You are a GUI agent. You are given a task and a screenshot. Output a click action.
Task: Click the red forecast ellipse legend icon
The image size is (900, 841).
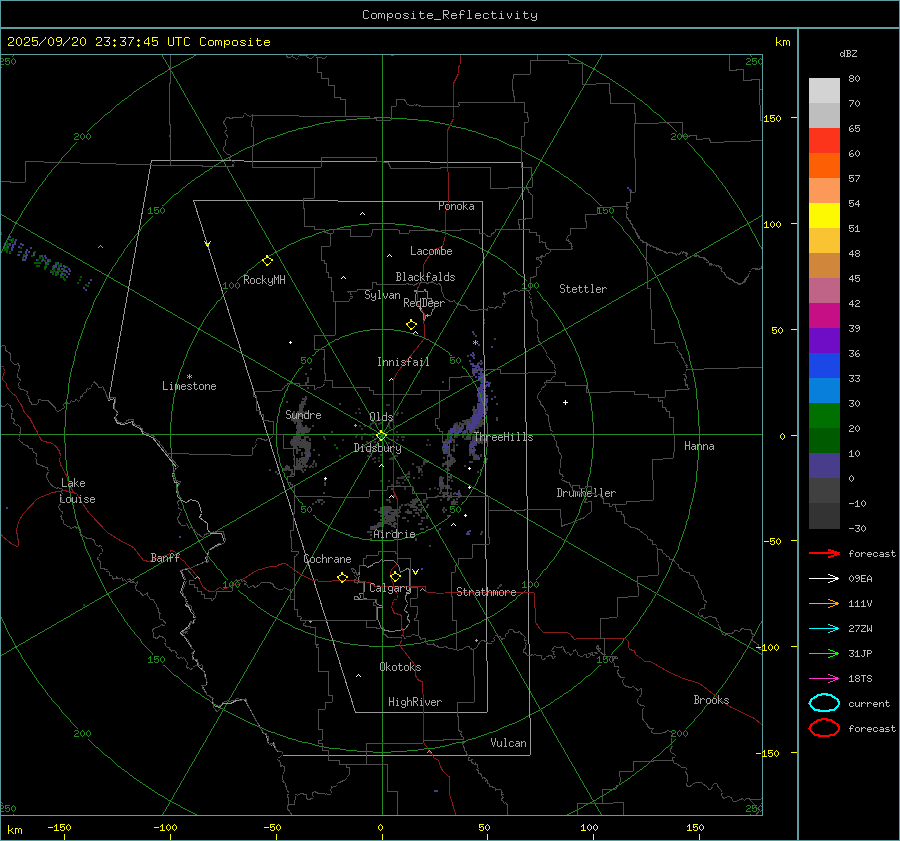click(x=823, y=728)
